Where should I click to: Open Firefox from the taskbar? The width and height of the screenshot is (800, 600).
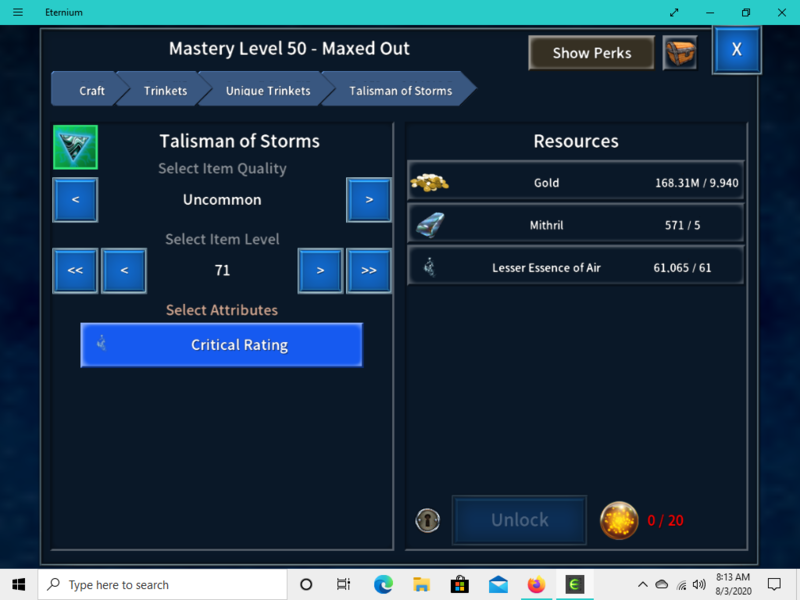tap(537, 585)
